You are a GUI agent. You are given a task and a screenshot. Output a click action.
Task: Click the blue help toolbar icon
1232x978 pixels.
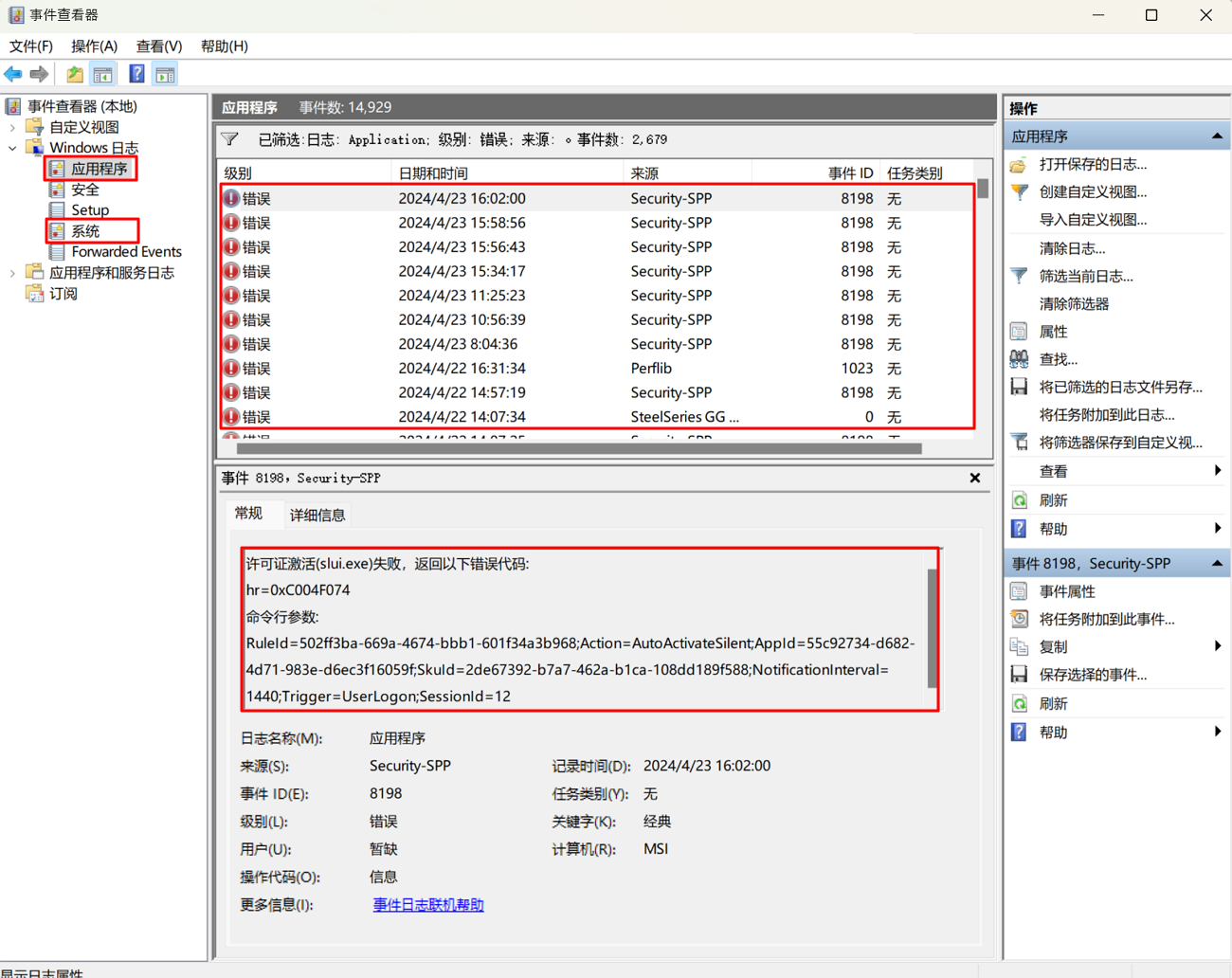136,74
